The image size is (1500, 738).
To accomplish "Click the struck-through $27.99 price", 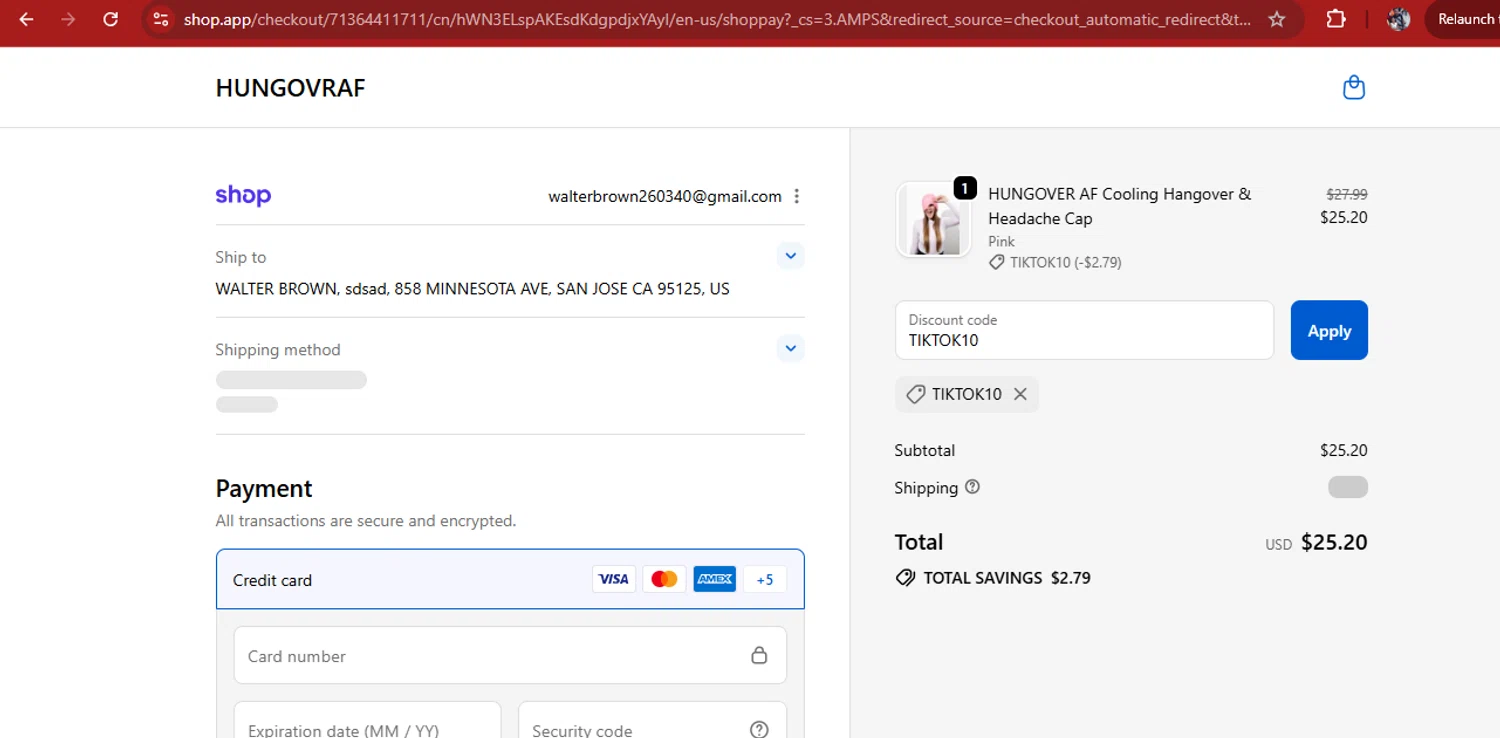I will pos(1347,194).
